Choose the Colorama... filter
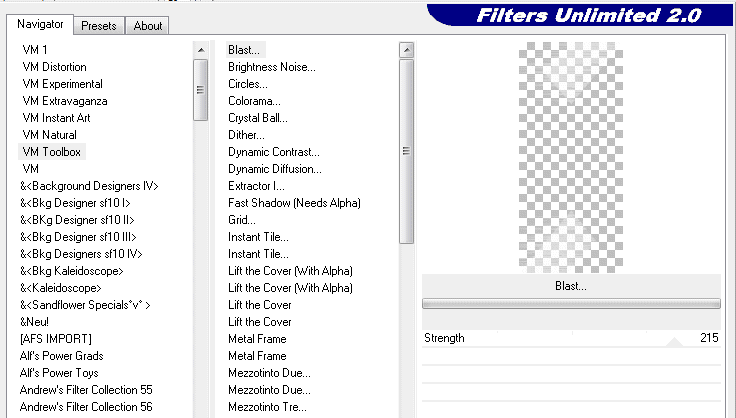This screenshot has width=736, height=418. [254, 101]
